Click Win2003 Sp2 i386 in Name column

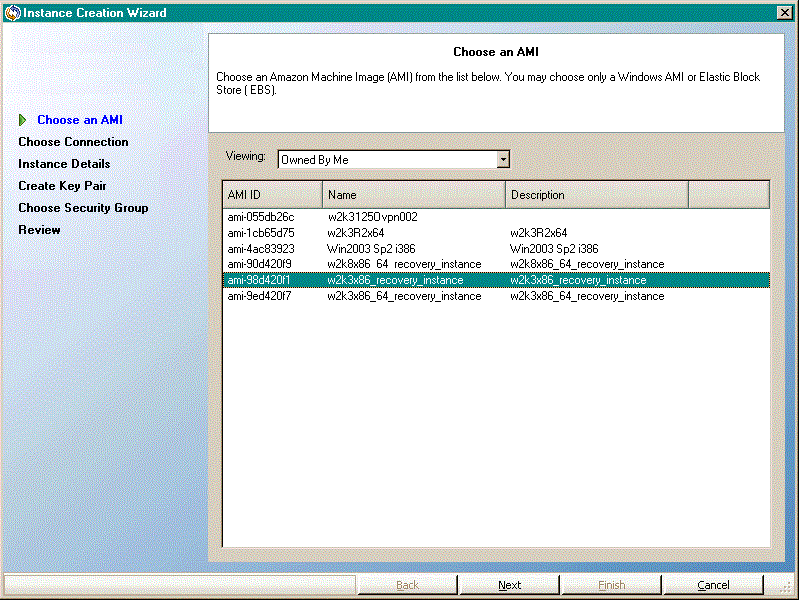click(x=371, y=249)
